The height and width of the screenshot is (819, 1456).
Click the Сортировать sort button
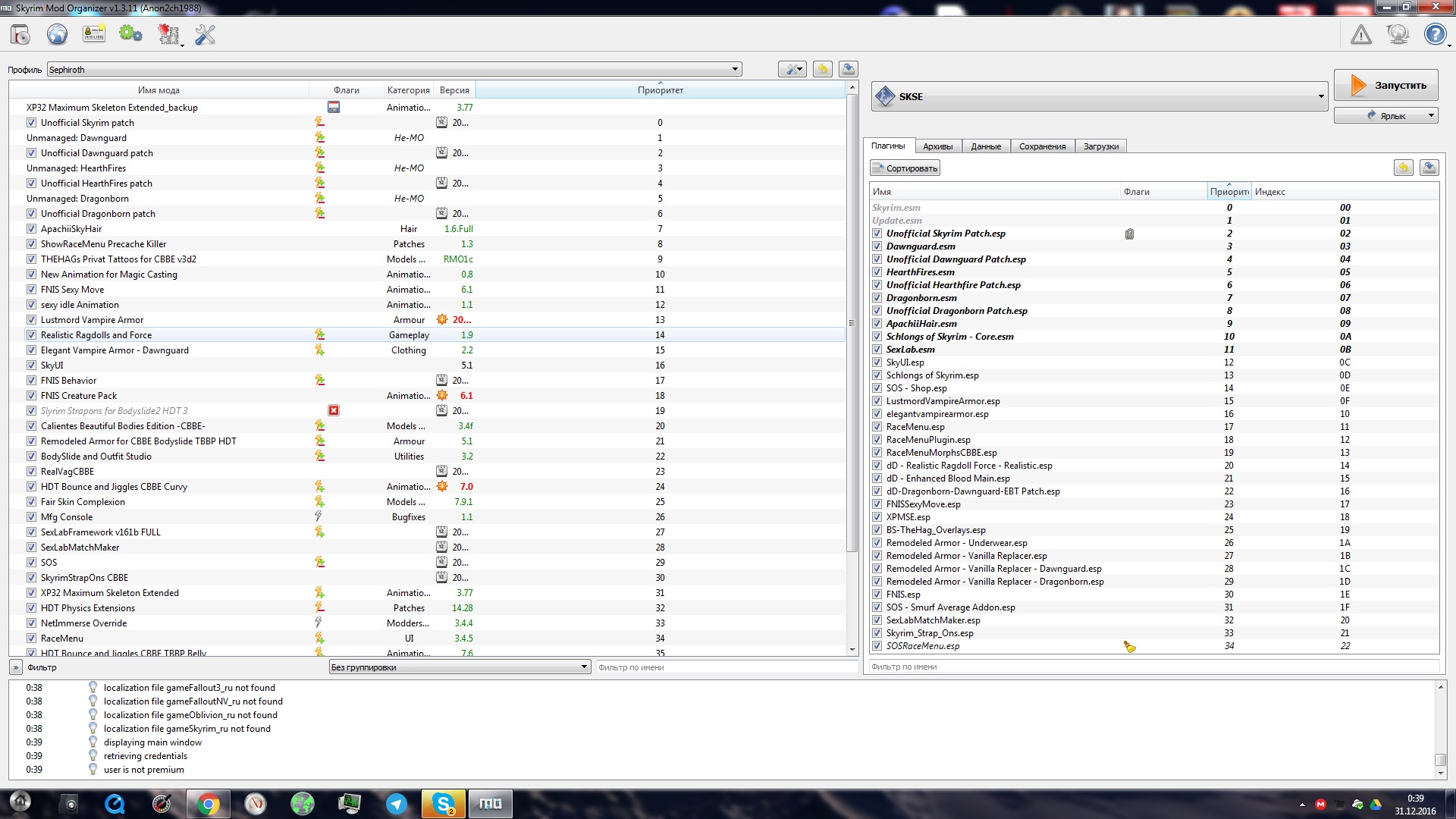click(905, 168)
